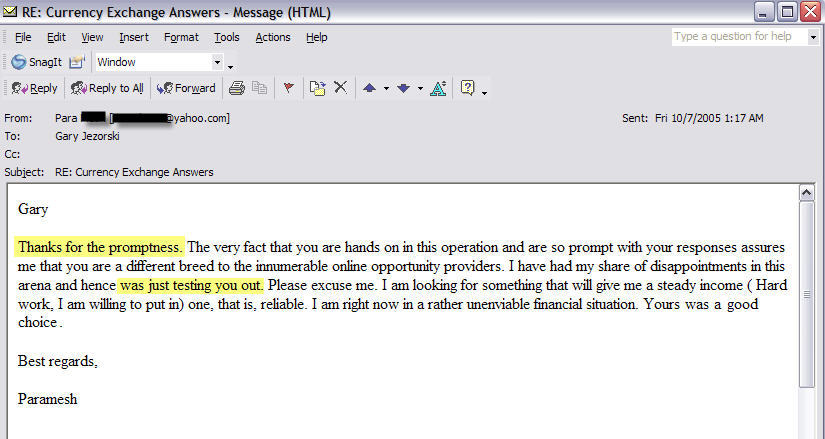The width and height of the screenshot is (825, 439).
Task: Click the font size icon
Action: click(x=437, y=88)
